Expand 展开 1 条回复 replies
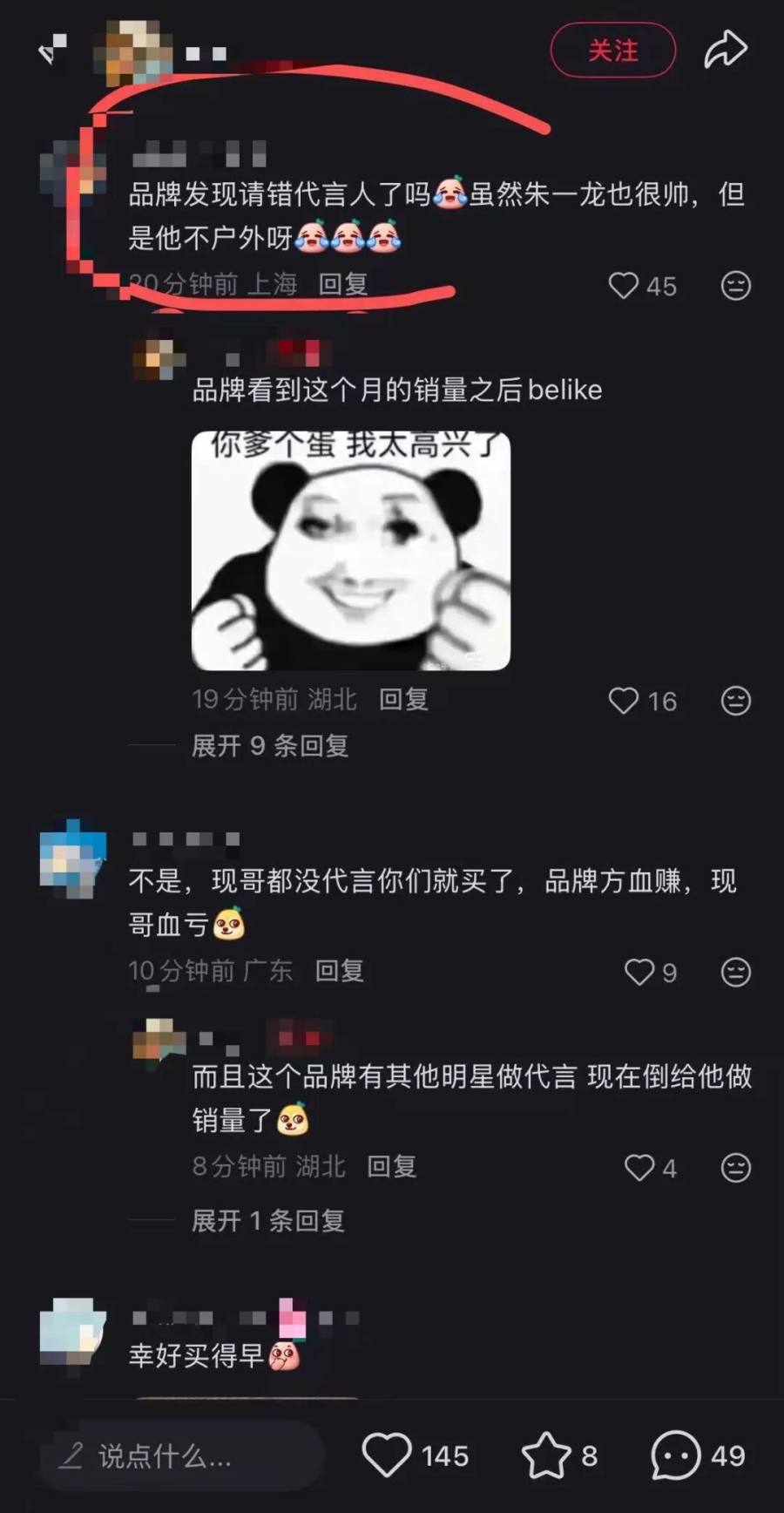Viewport: 784px width, 1513px height. click(x=268, y=1221)
